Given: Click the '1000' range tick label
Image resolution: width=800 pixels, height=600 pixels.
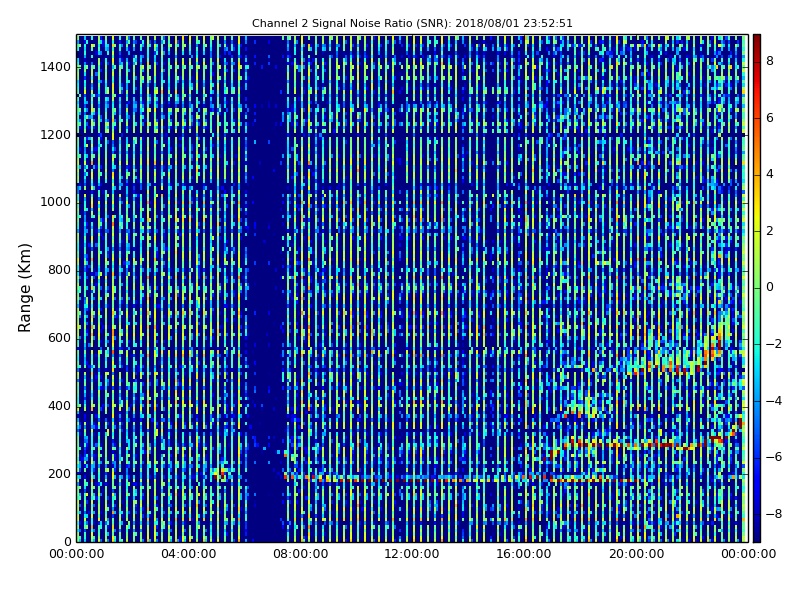Looking at the screenshot, I should coord(56,202).
